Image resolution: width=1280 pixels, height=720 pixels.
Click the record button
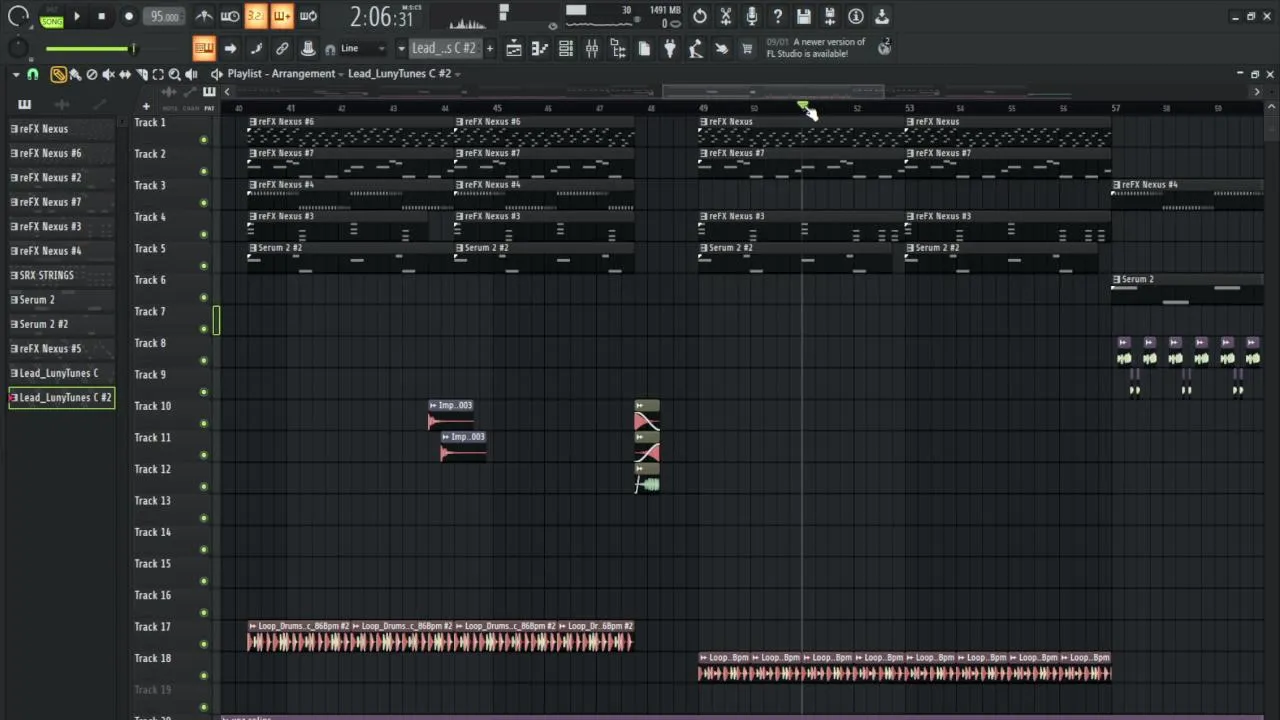[x=129, y=16]
